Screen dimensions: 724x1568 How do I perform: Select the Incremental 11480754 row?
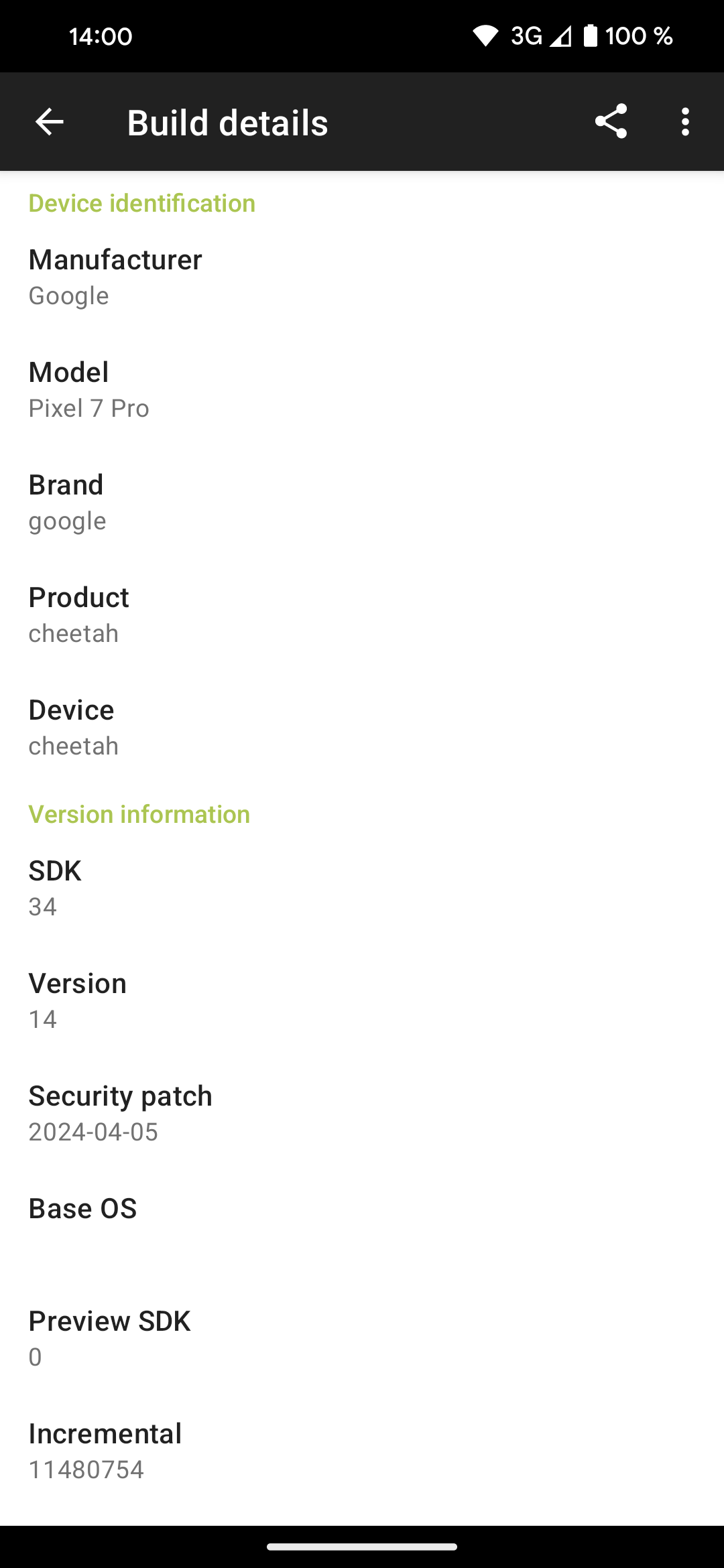point(362,1451)
